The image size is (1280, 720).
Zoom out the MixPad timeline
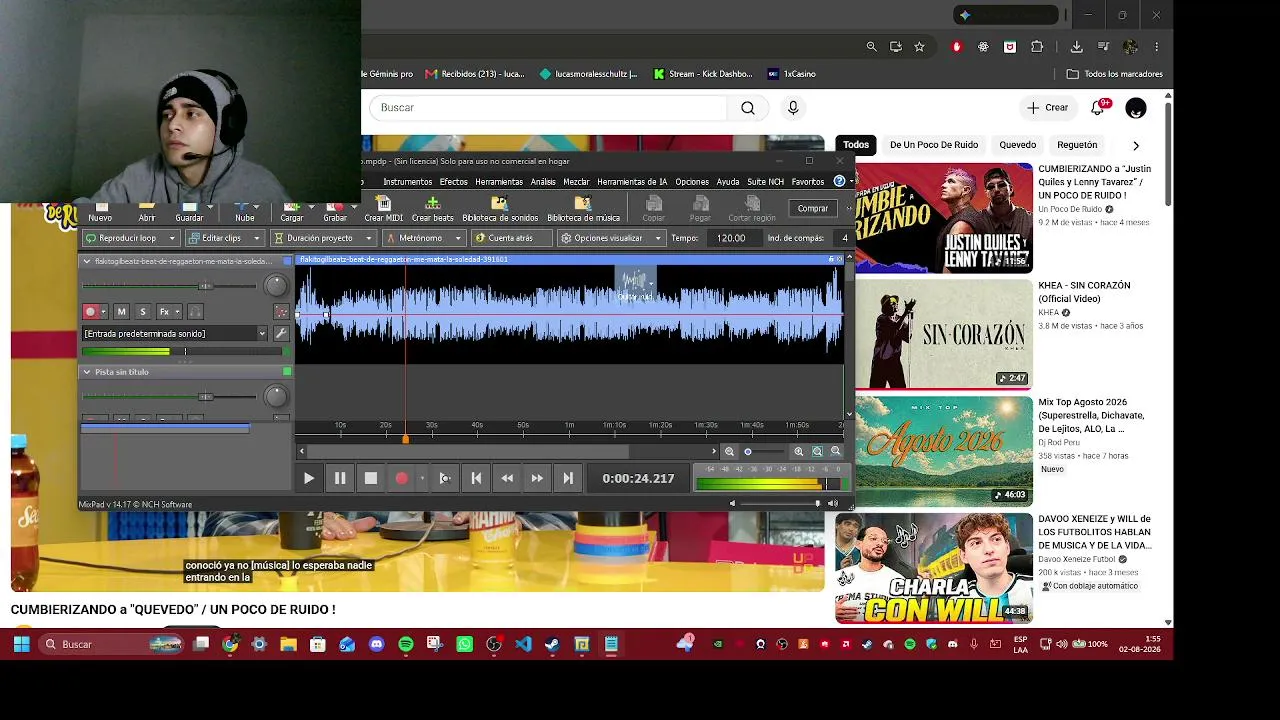tap(729, 451)
